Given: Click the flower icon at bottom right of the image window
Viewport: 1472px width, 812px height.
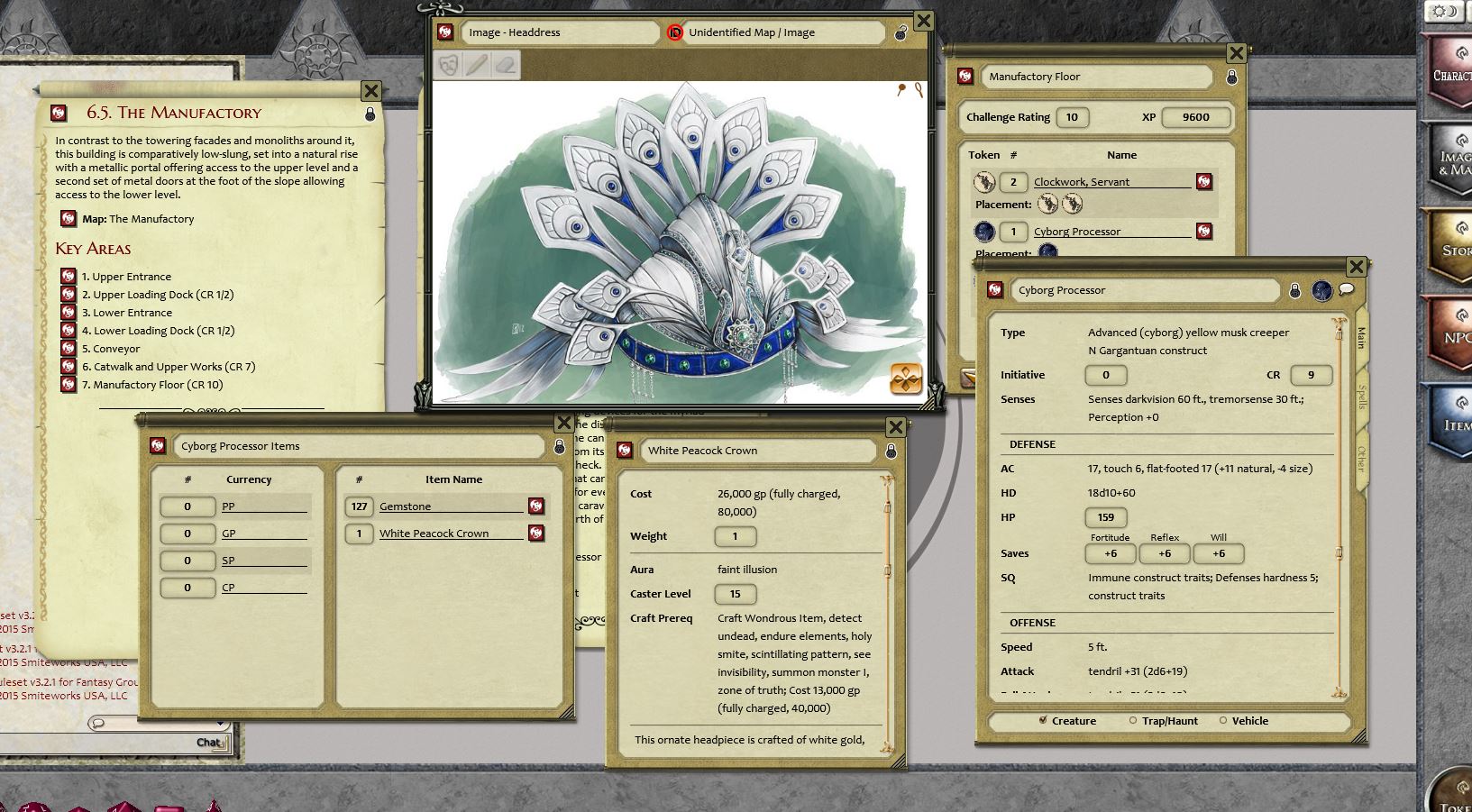Looking at the screenshot, I should click(x=907, y=379).
